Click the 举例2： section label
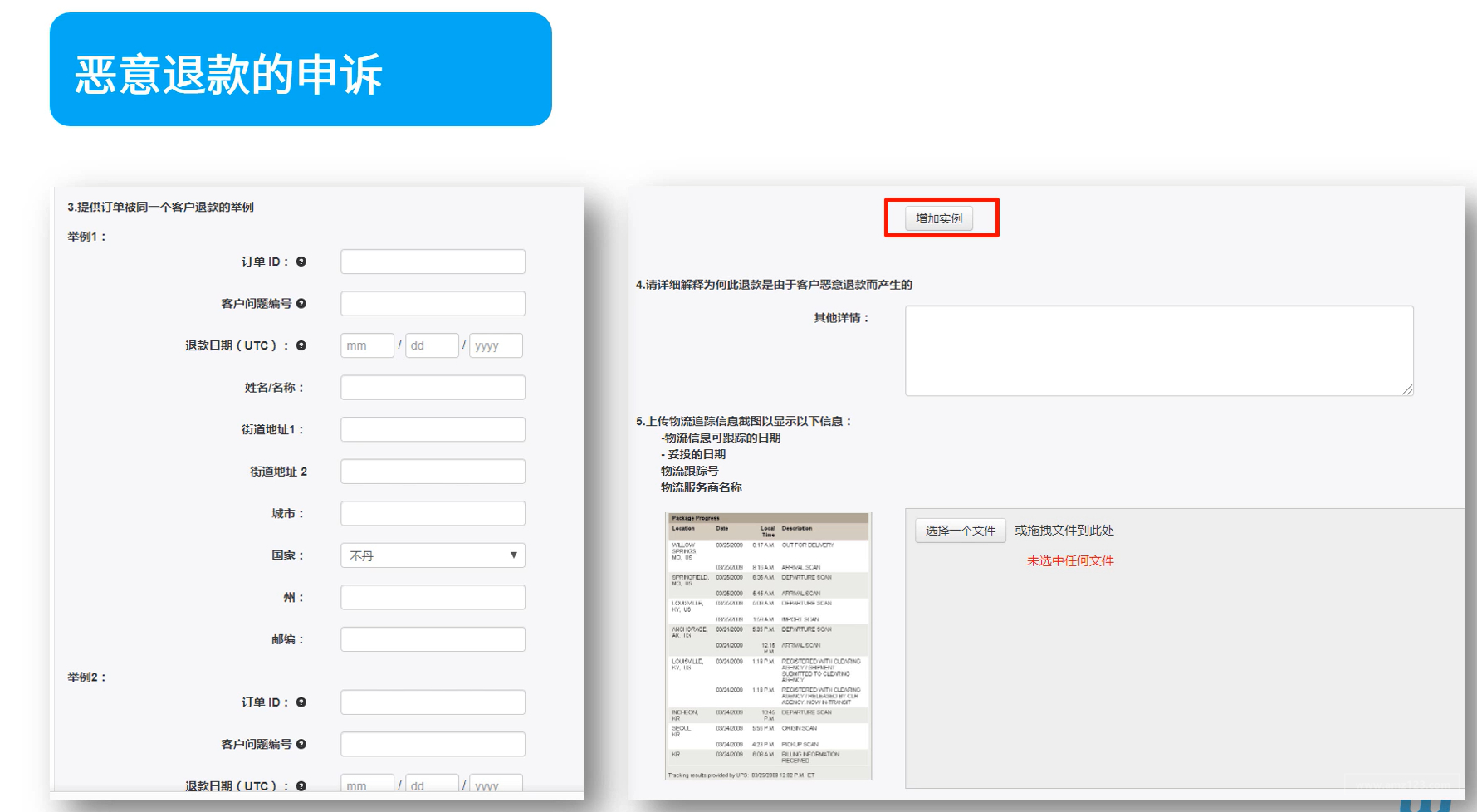 (x=86, y=677)
